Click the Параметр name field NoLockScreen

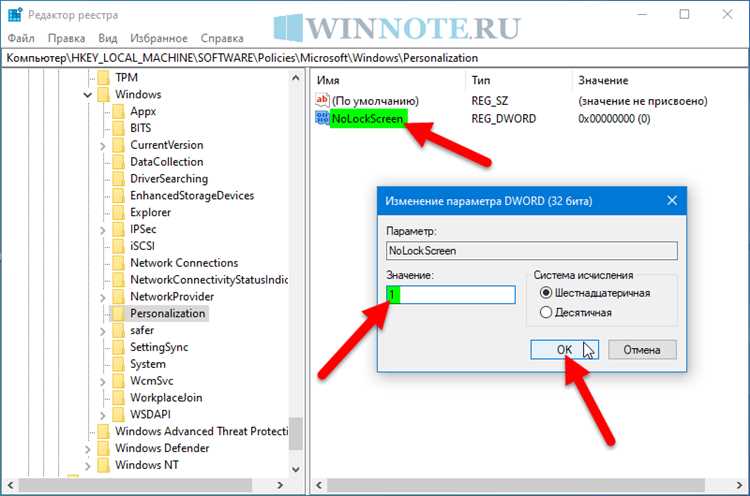531,251
